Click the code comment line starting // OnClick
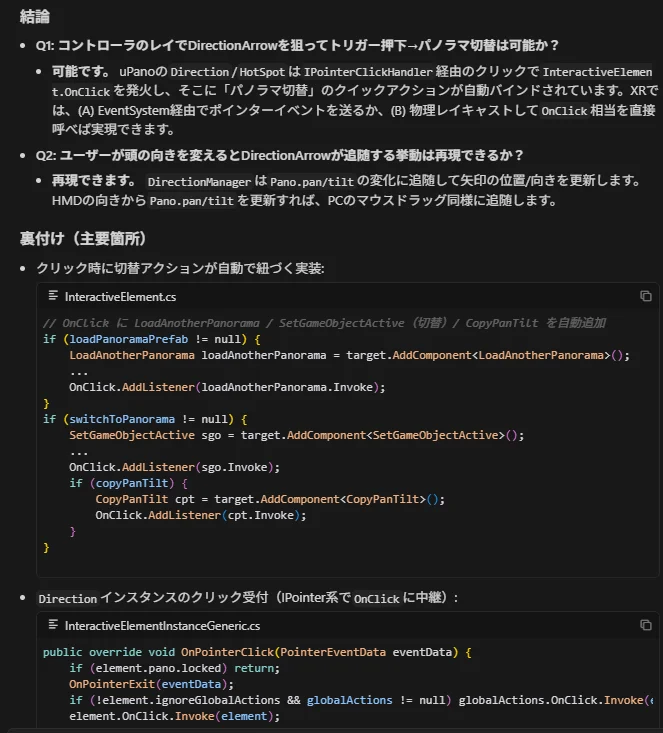 pyautogui.click(x=324, y=323)
